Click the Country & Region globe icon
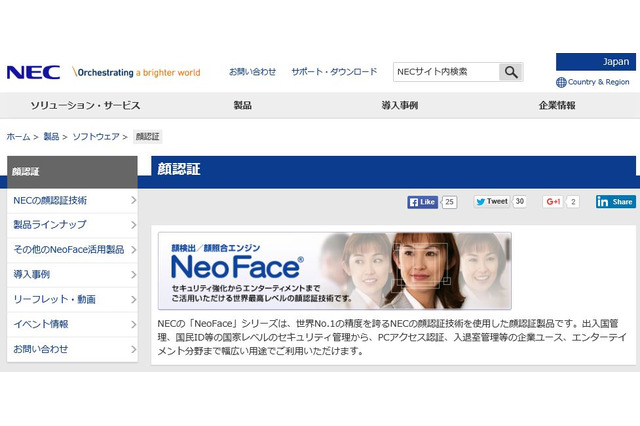The width and height of the screenshot is (640, 426). 561,82
